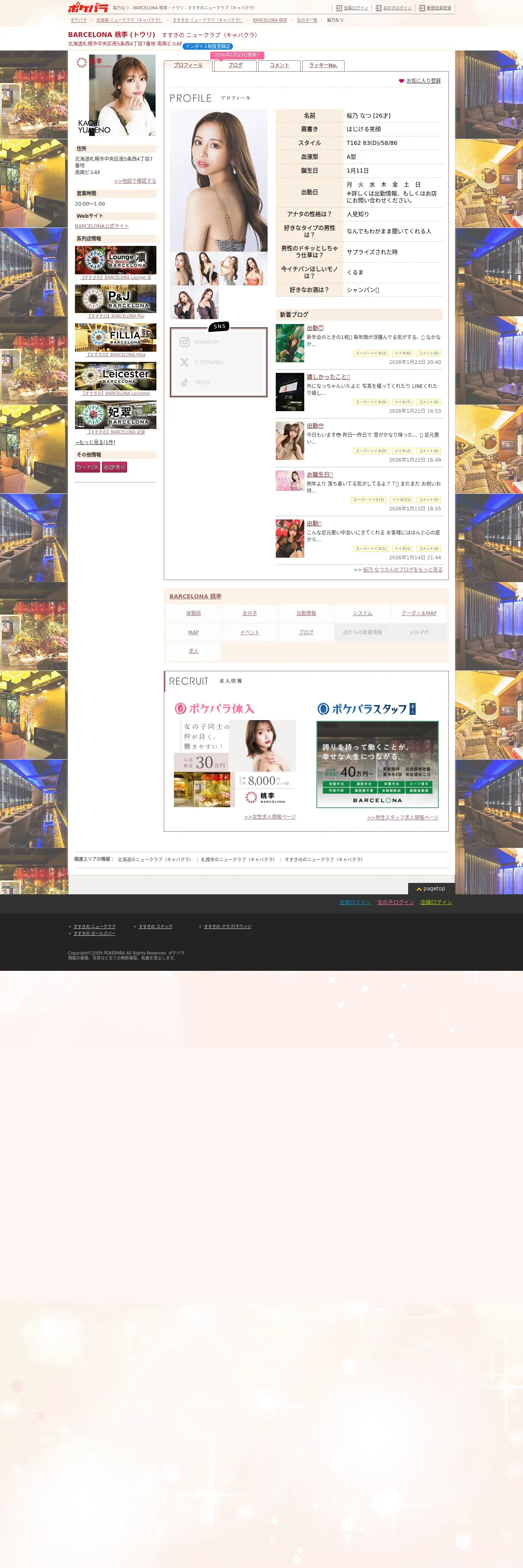Viewport: 523px width, 1568px height.
Task: Open the イベント shop menu item
Action: pyautogui.click(x=250, y=633)
